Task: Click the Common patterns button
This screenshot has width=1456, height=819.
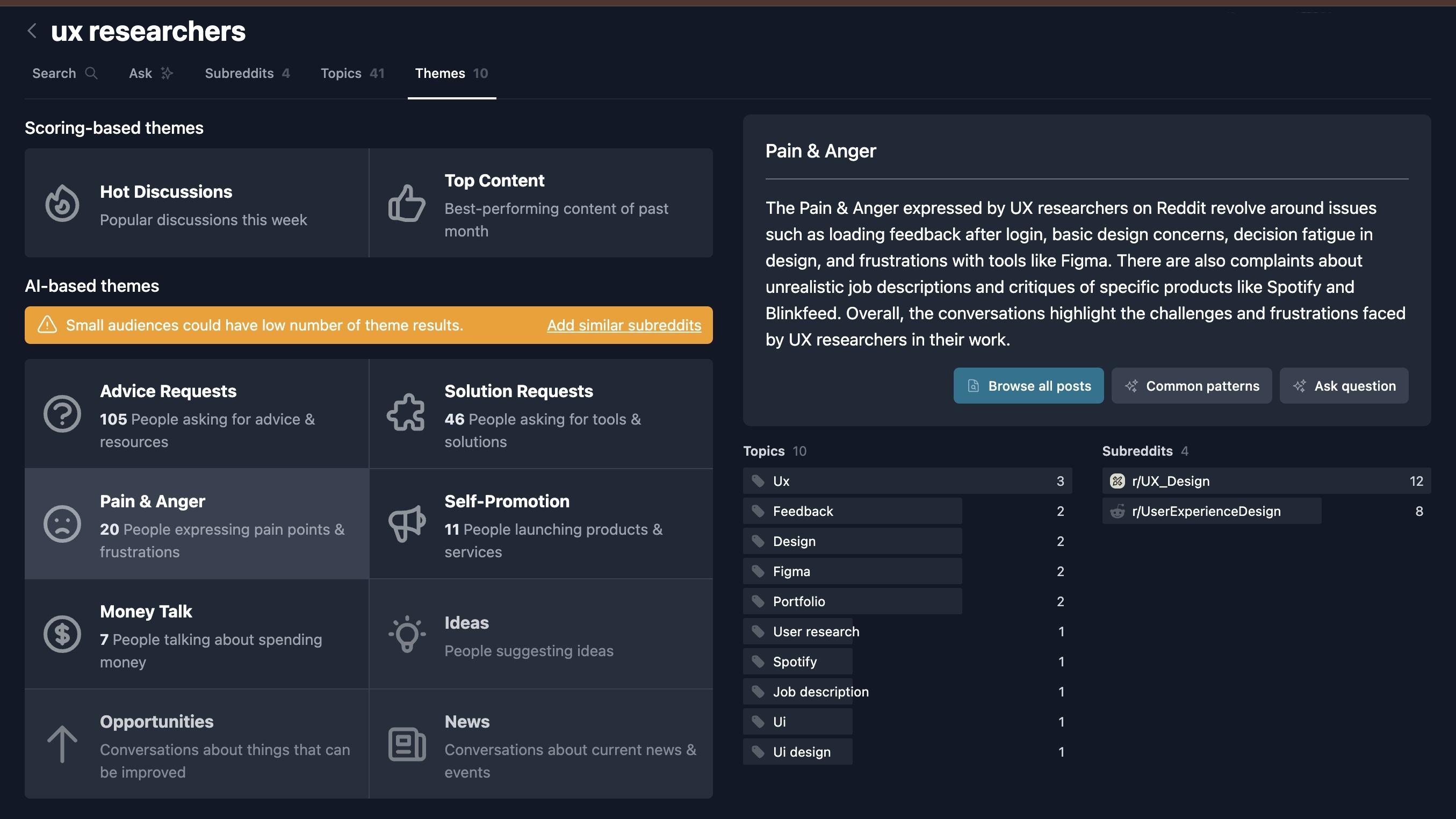Action: pos(1192,386)
